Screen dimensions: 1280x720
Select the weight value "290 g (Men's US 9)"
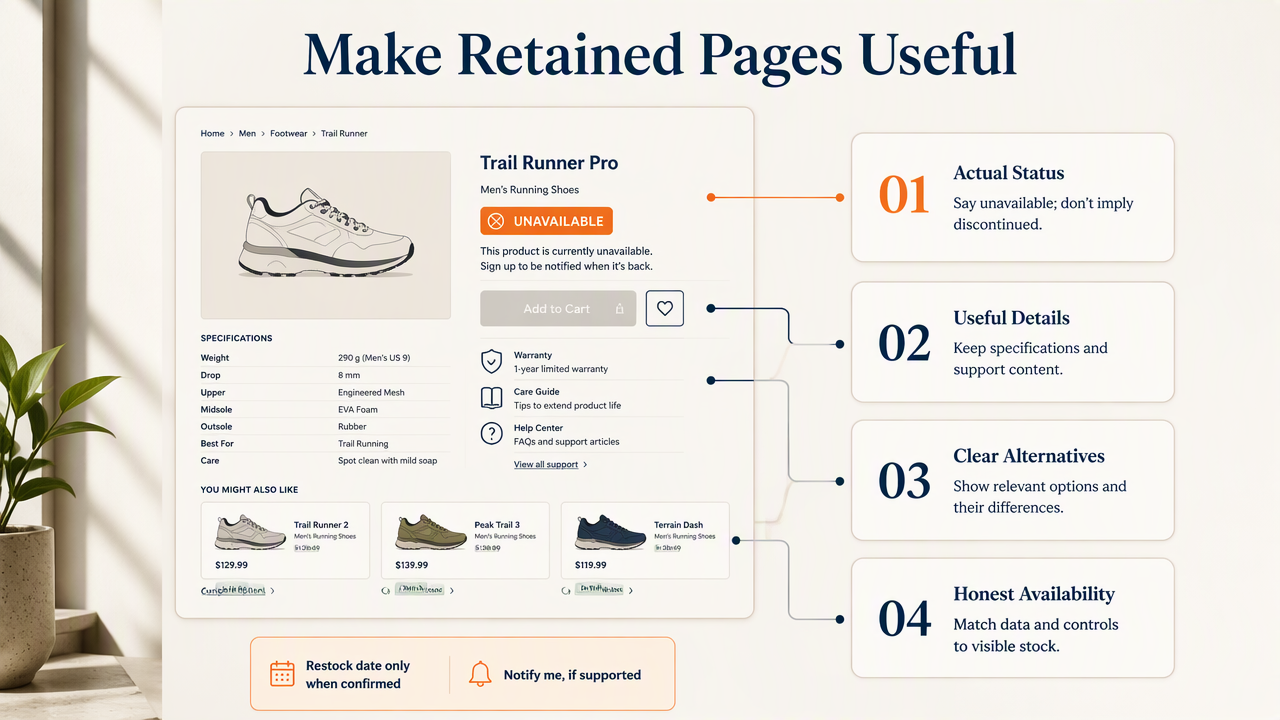374,358
